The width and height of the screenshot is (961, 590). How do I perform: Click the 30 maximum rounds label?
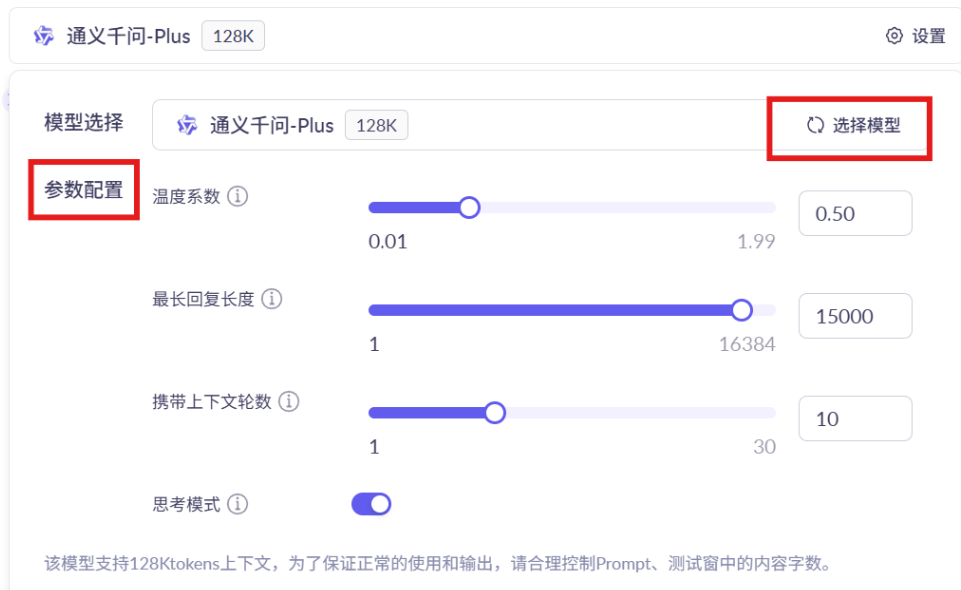coord(764,447)
